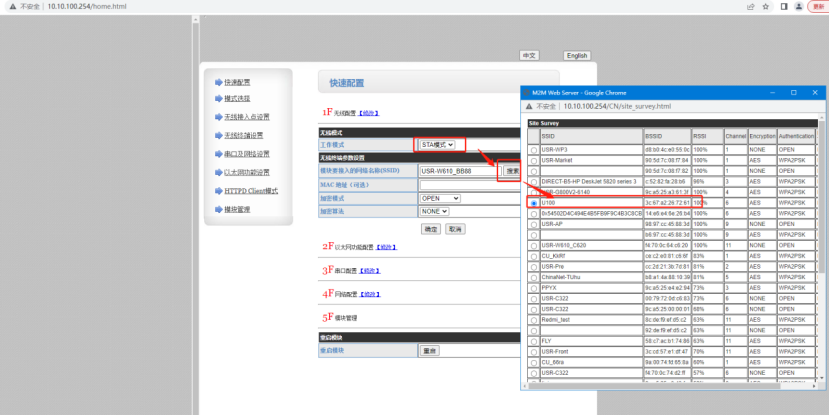Click the SSID input field USR-W610_BB88

tap(458, 171)
